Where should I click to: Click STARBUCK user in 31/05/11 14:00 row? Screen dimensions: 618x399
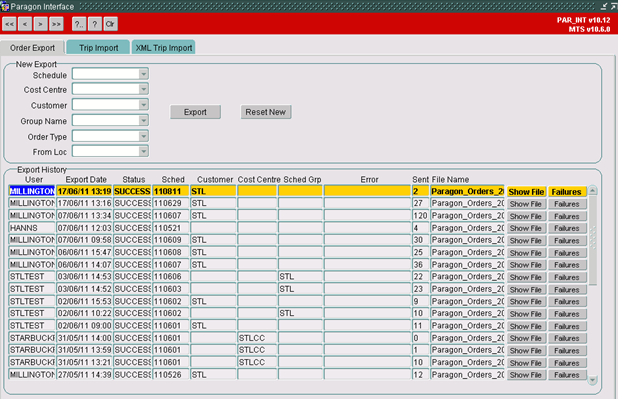32,338
